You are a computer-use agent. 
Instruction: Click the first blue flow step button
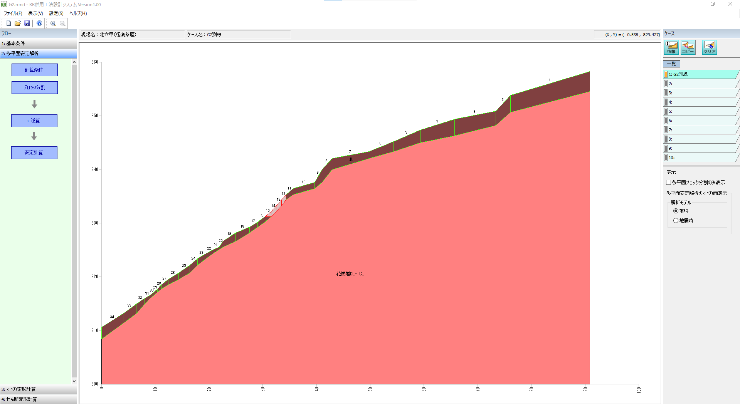[x=34, y=71]
